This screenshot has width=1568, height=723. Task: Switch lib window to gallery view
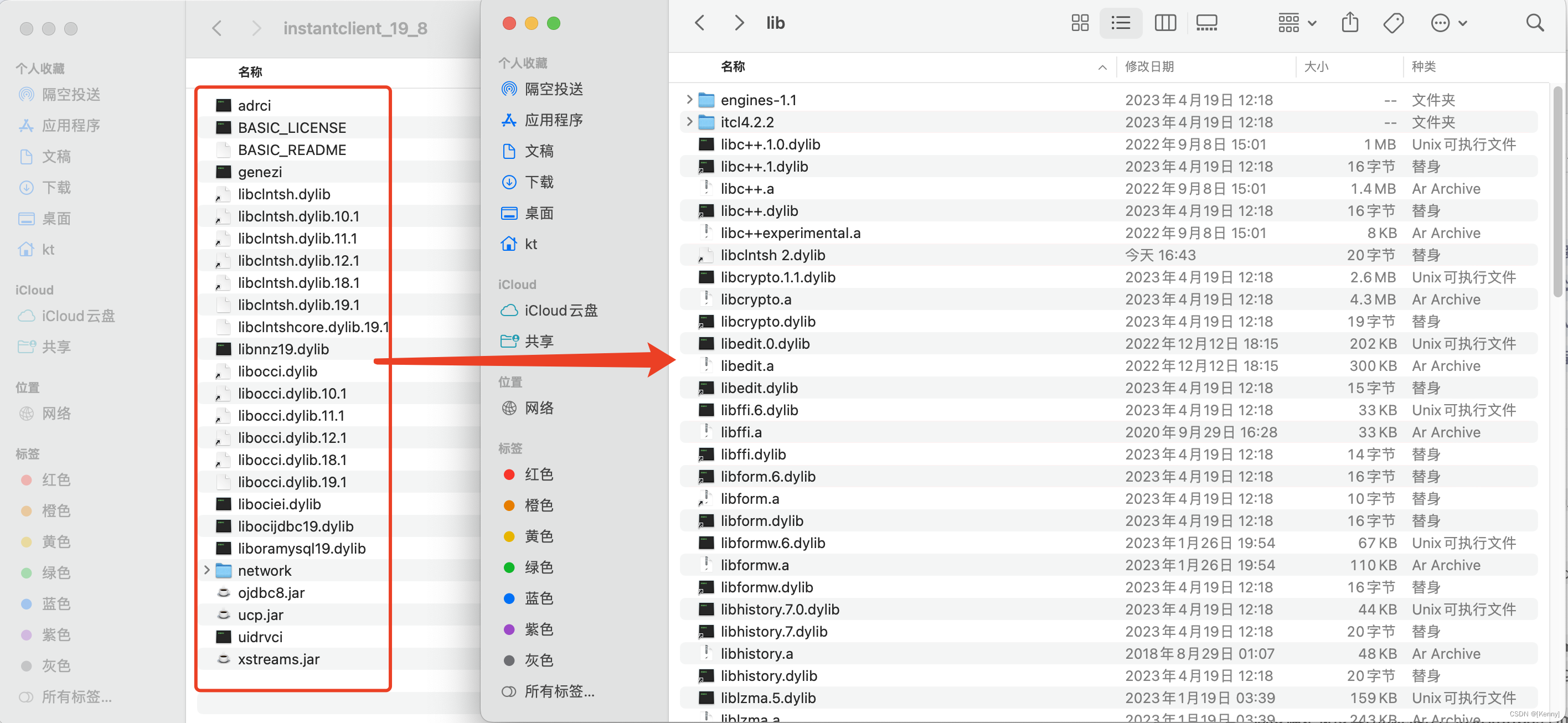pos(1206,23)
